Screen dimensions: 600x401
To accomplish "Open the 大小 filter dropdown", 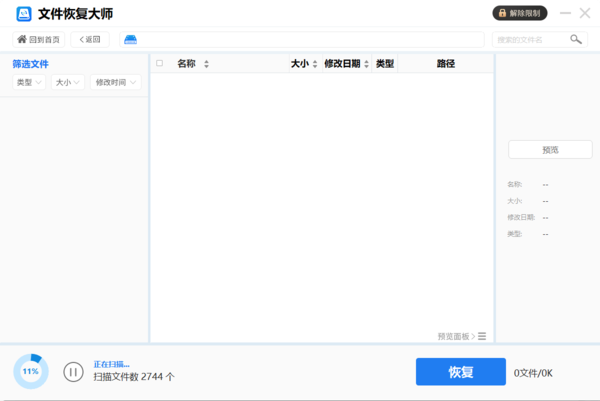I will (68, 83).
